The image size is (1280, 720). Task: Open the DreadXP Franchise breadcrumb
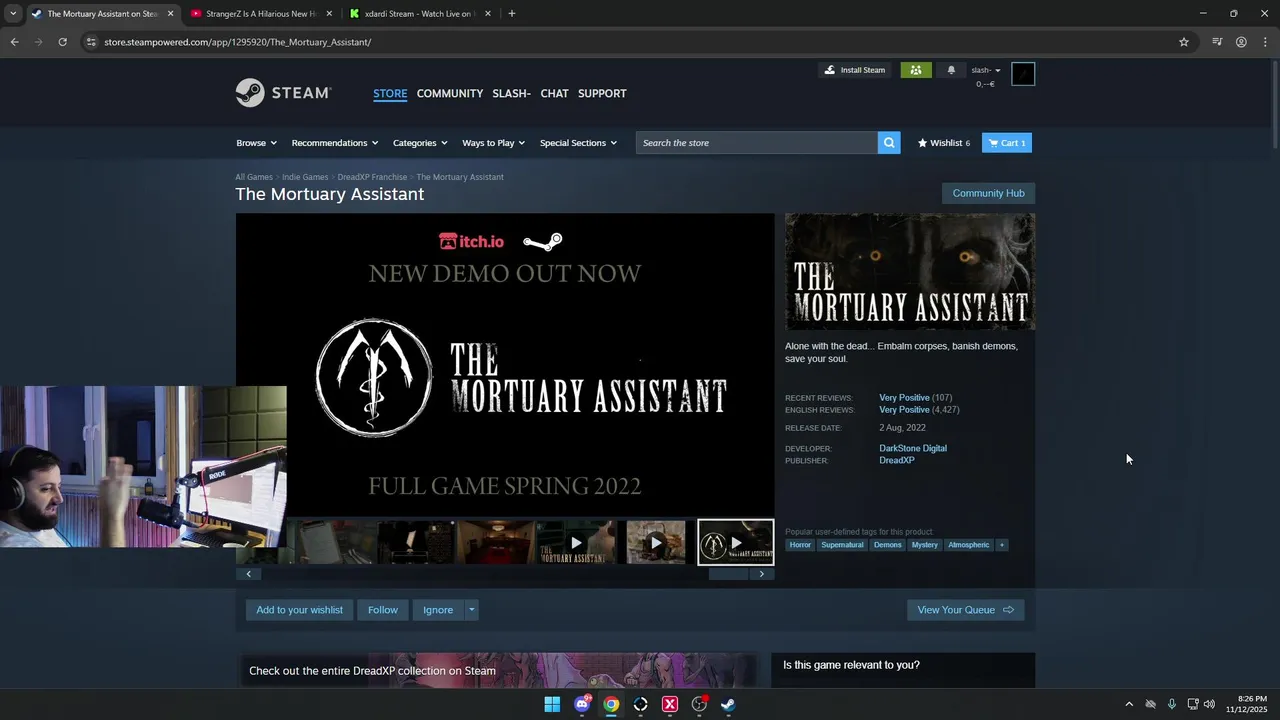(x=372, y=177)
